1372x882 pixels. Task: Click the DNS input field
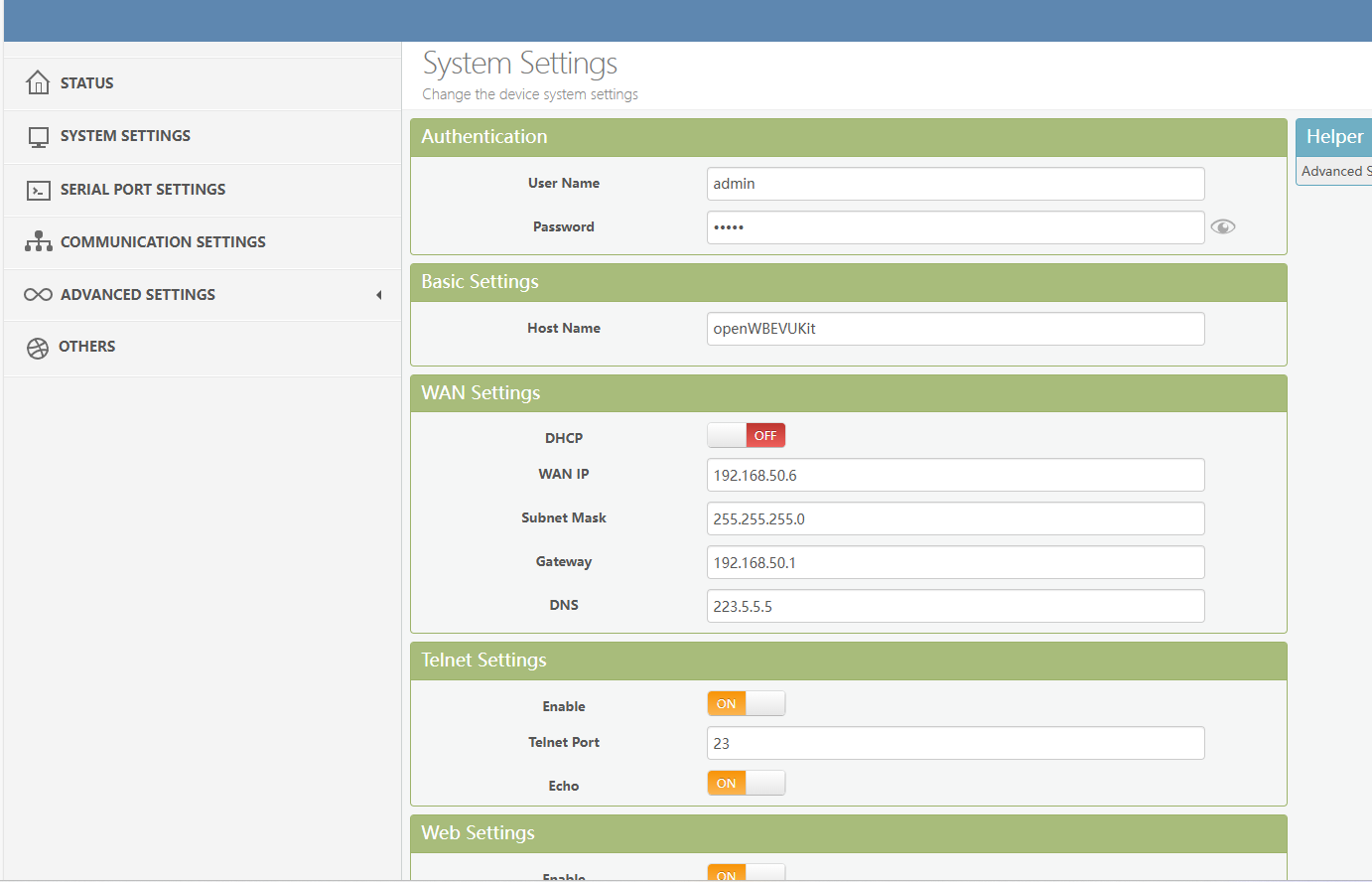coord(956,606)
